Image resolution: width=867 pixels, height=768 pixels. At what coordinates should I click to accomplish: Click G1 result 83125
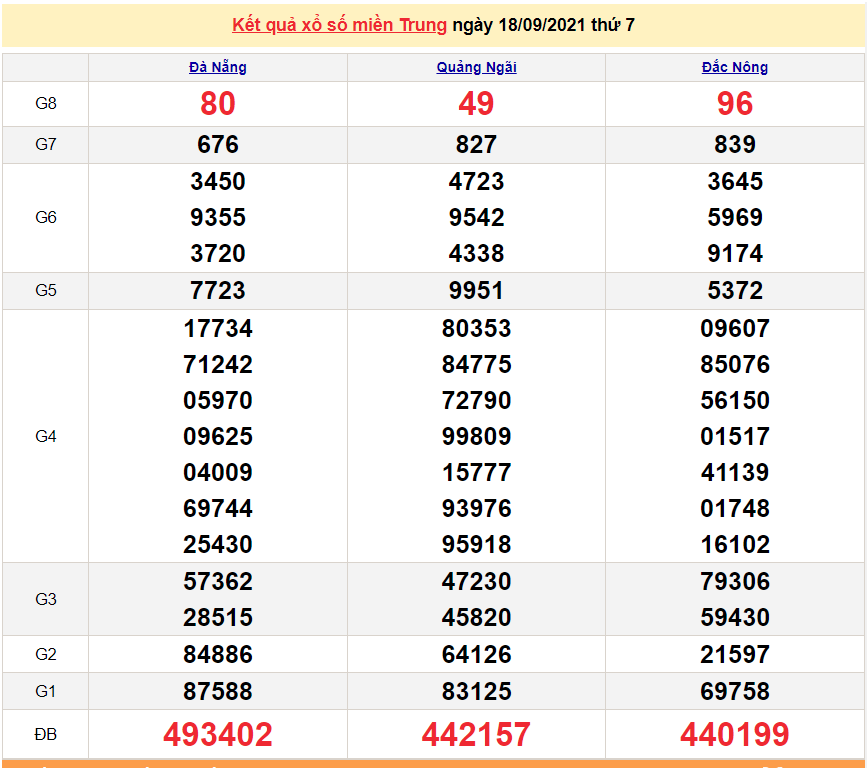tap(476, 691)
